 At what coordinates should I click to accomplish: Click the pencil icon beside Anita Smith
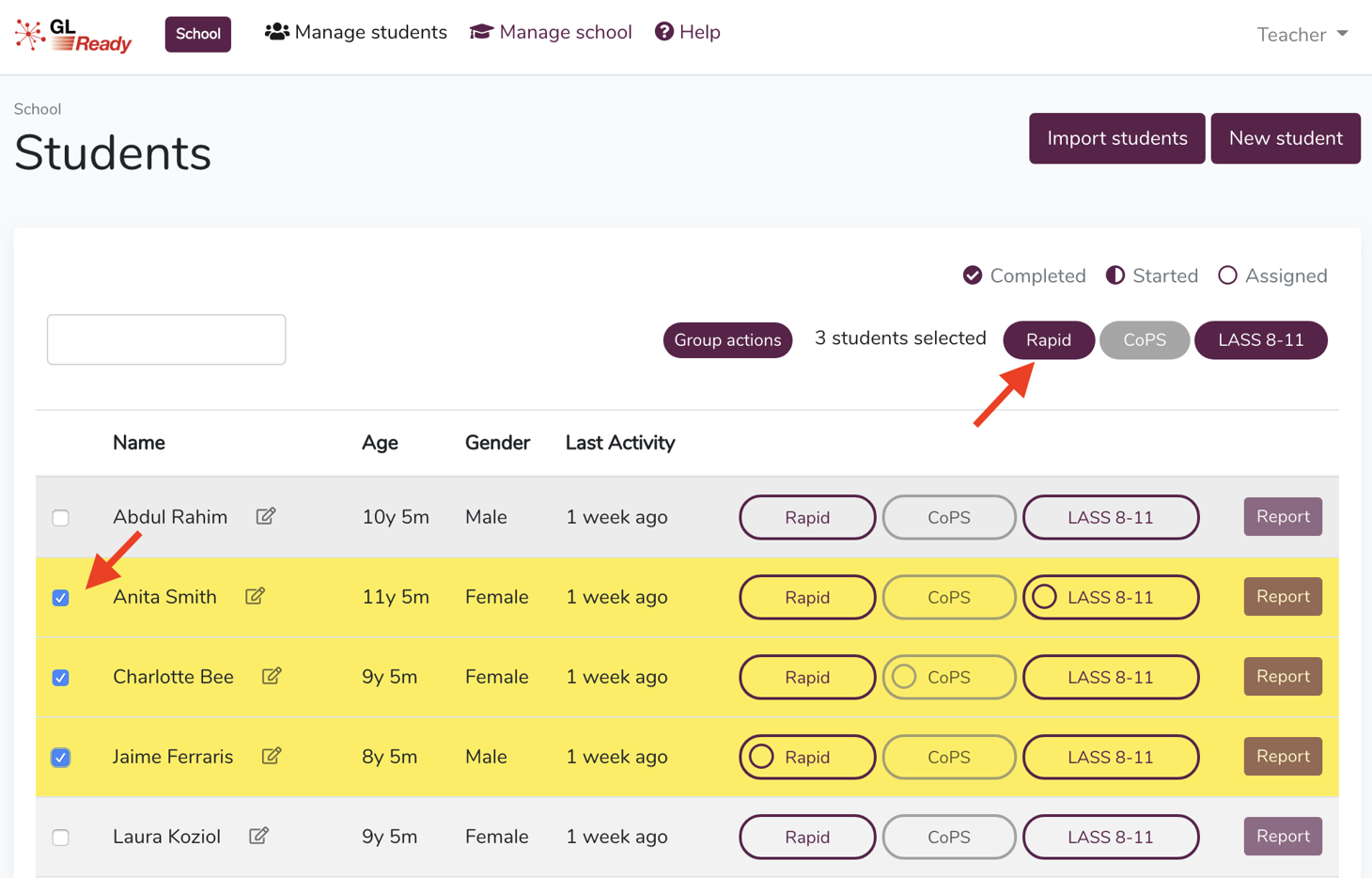pos(255,596)
